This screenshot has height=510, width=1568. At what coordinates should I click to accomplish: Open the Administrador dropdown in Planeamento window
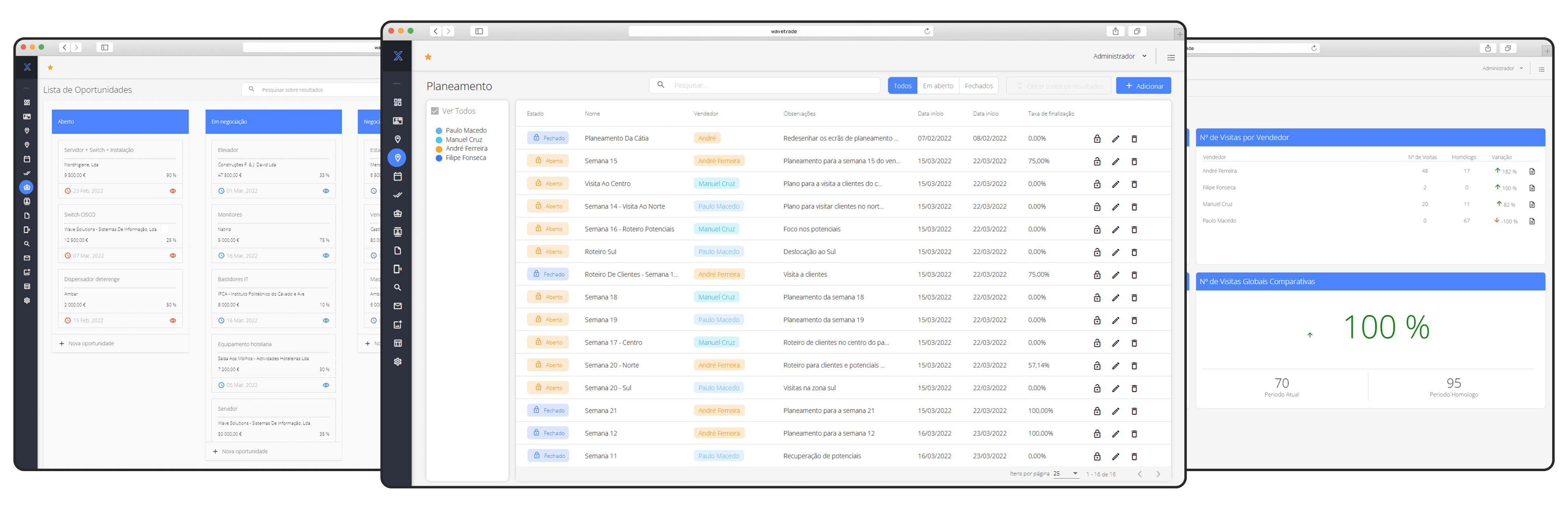click(1119, 57)
